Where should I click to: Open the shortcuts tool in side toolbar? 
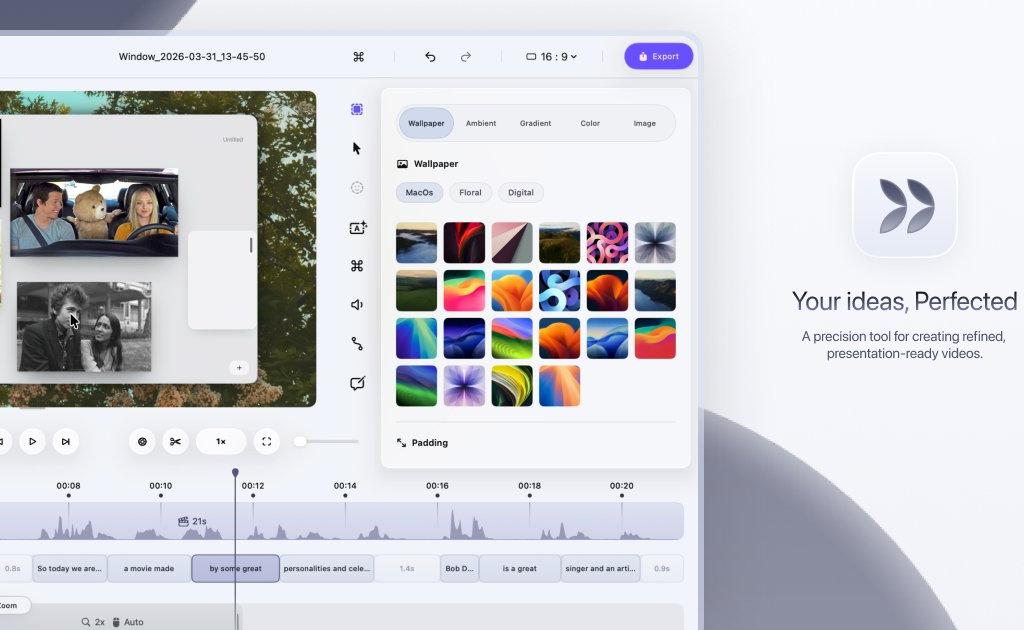coord(357,266)
